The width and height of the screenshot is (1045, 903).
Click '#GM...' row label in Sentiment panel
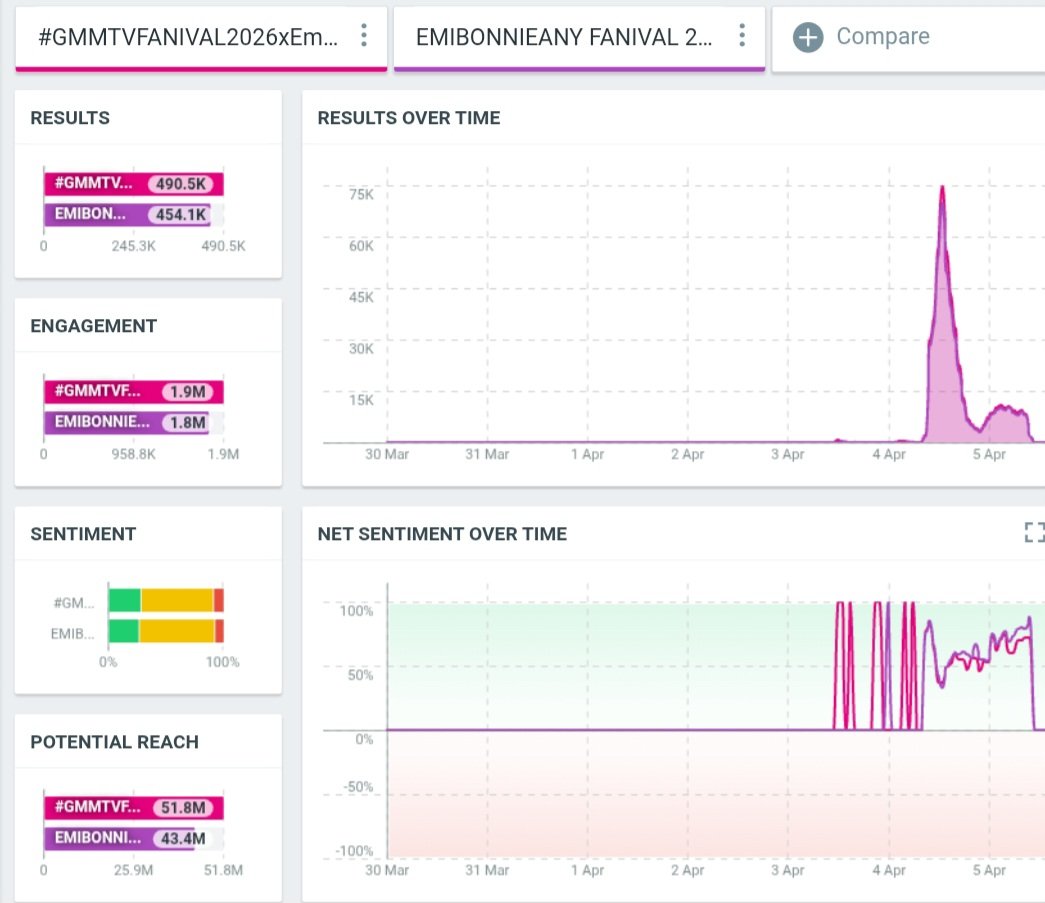74,603
